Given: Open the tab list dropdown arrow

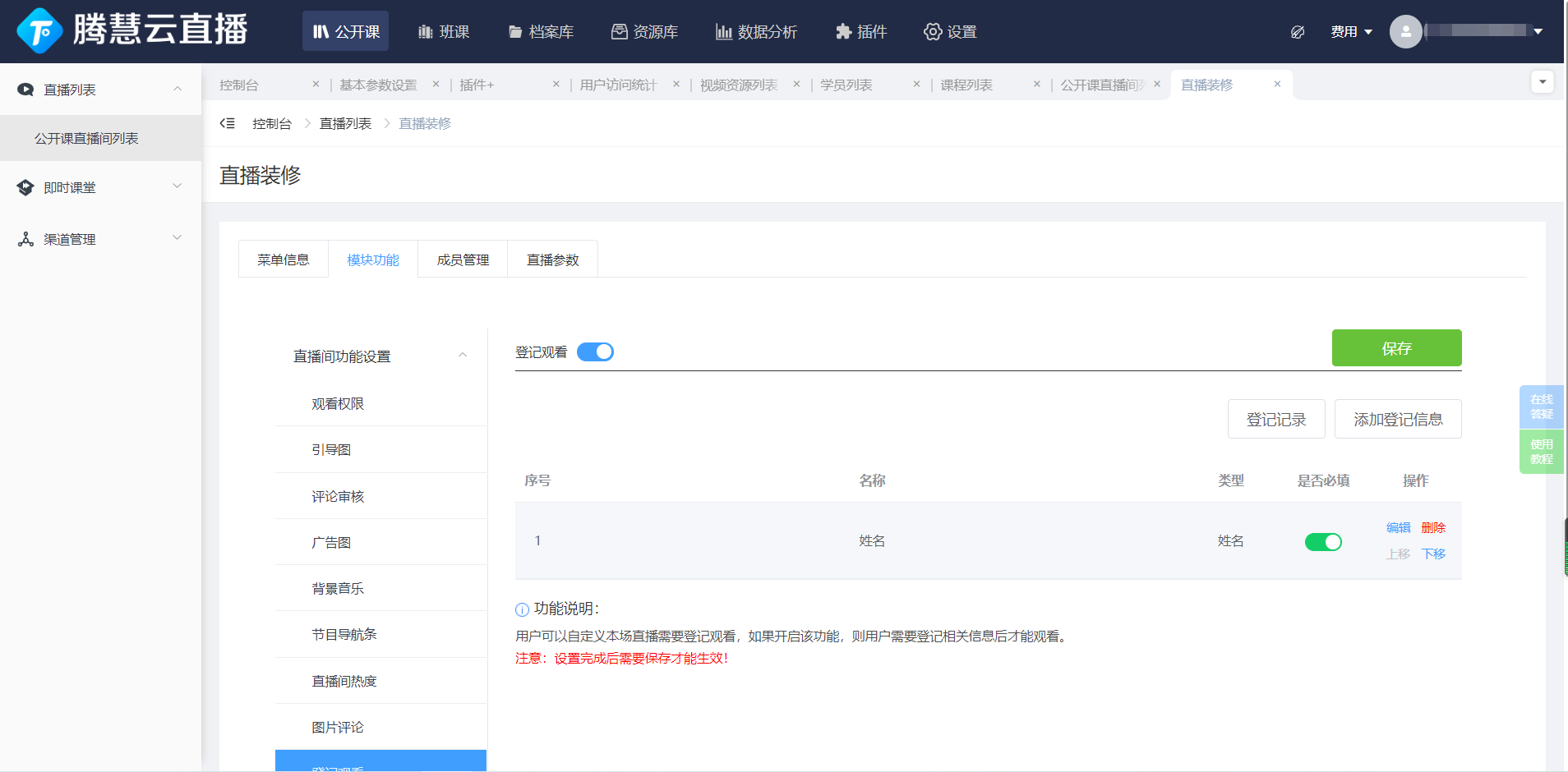Looking at the screenshot, I should pos(1542,81).
